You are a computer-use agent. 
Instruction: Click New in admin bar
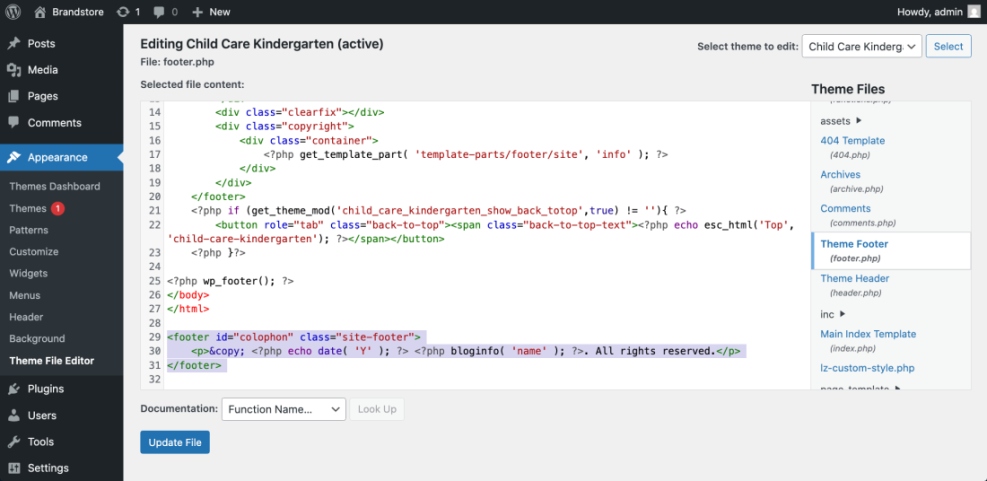(220, 11)
